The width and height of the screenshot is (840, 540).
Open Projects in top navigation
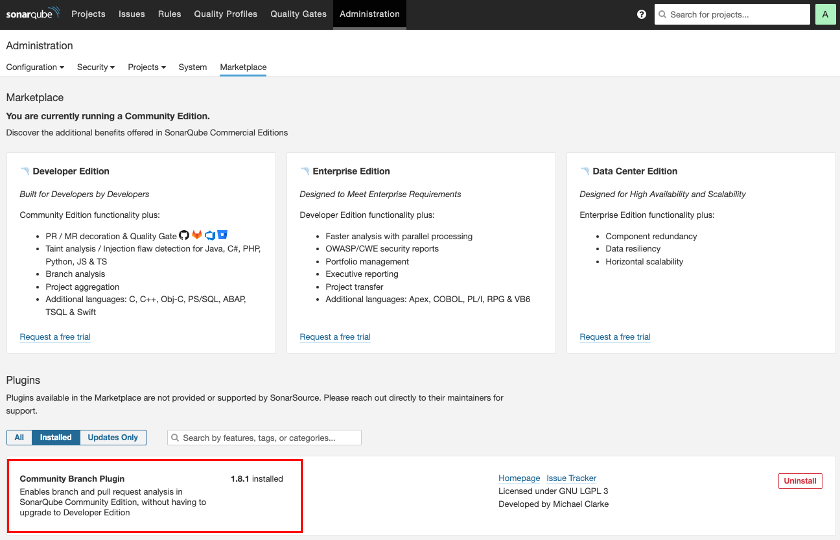pos(88,14)
